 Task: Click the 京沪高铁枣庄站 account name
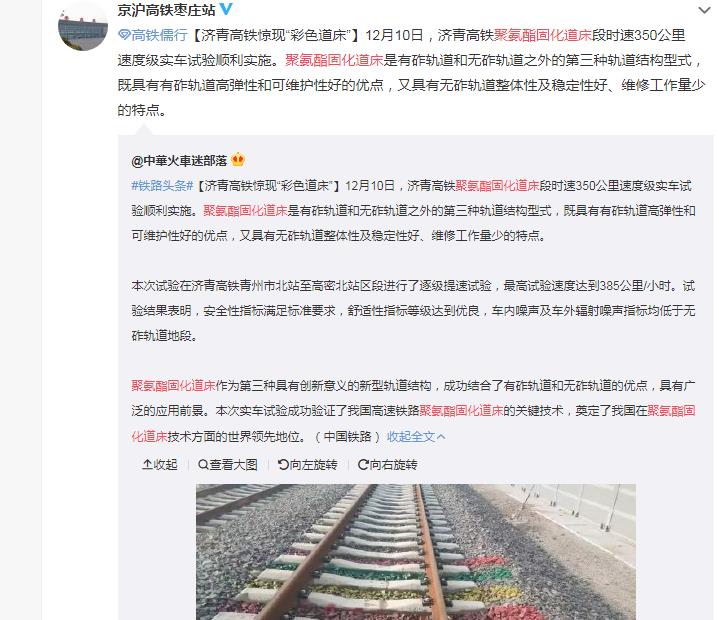click(x=166, y=10)
